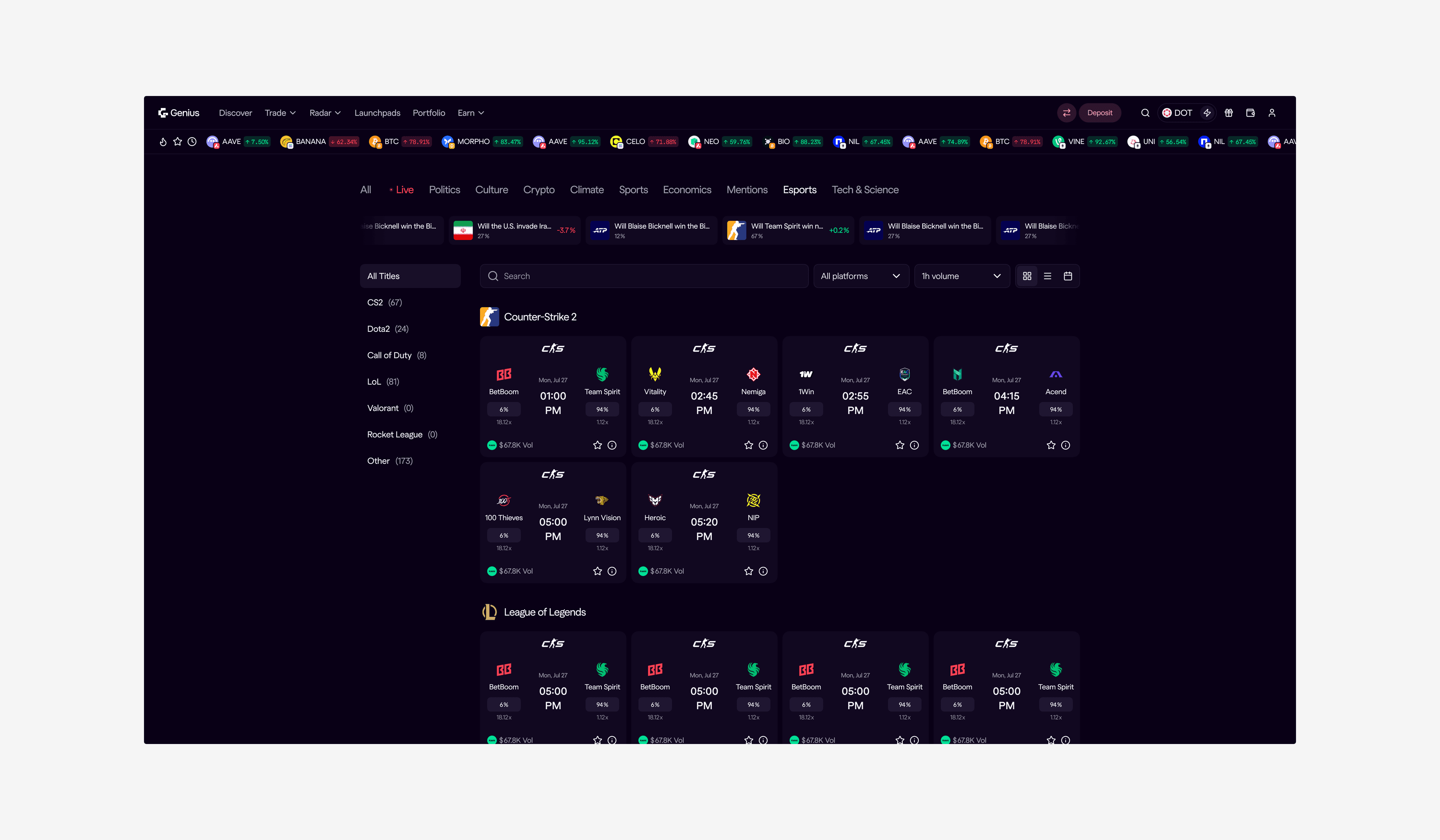Filter by Dota2 title
The width and height of the screenshot is (1440, 840).
(388, 328)
